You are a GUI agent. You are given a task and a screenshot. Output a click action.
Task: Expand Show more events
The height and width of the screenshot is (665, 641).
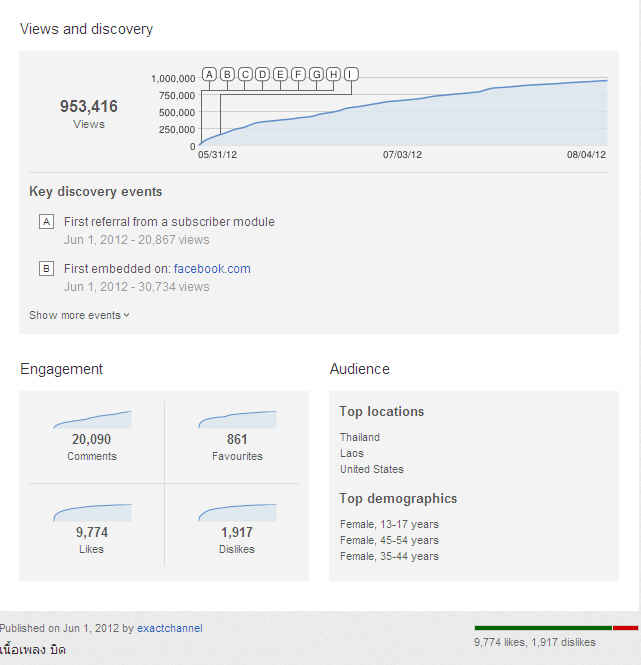79,315
